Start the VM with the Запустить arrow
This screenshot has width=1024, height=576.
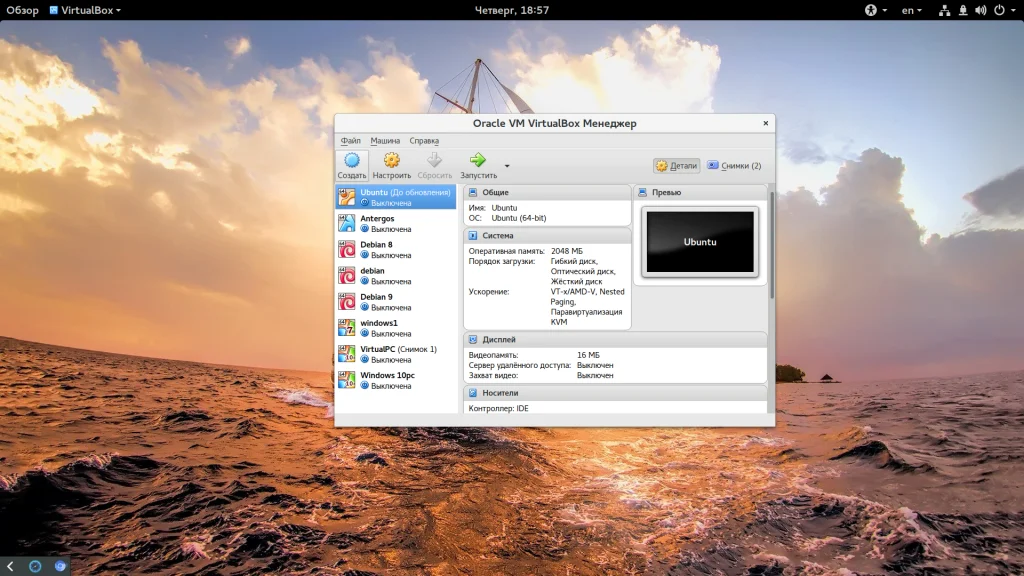point(478,160)
